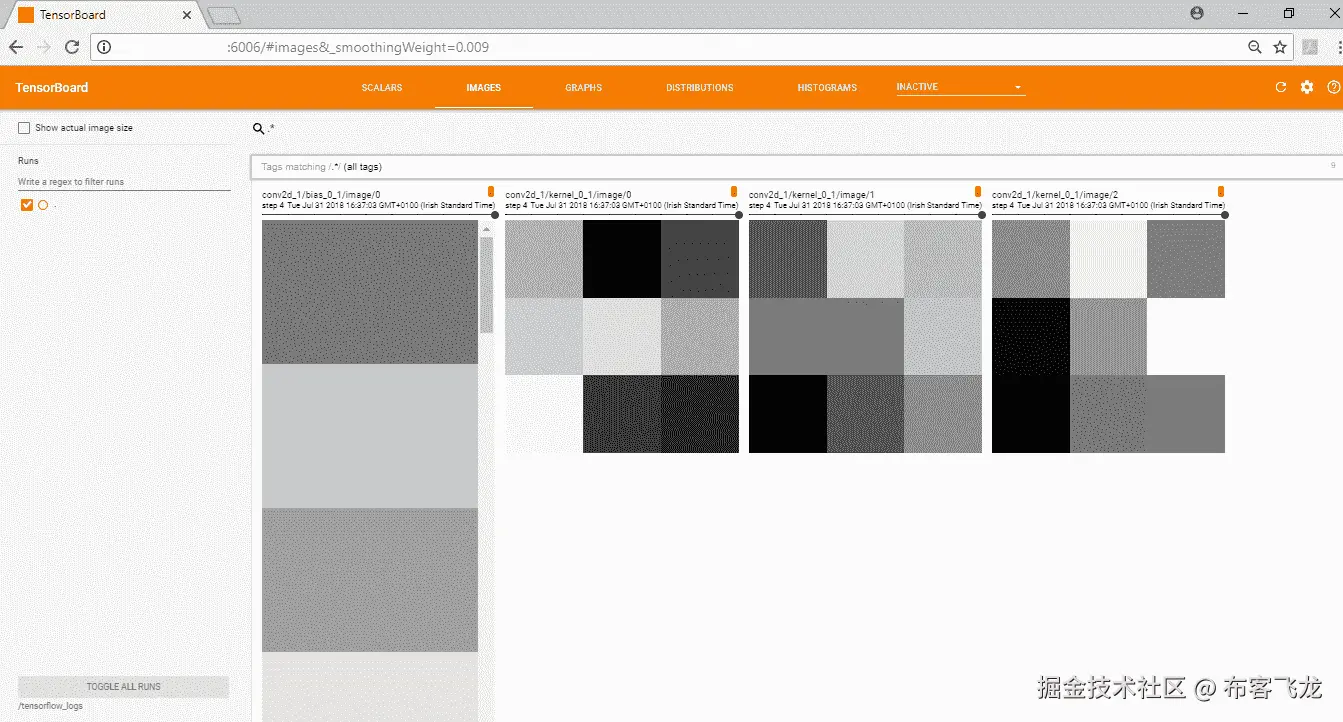Select the orange run radio circle
The width and height of the screenshot is (1343, 722).
43,205
